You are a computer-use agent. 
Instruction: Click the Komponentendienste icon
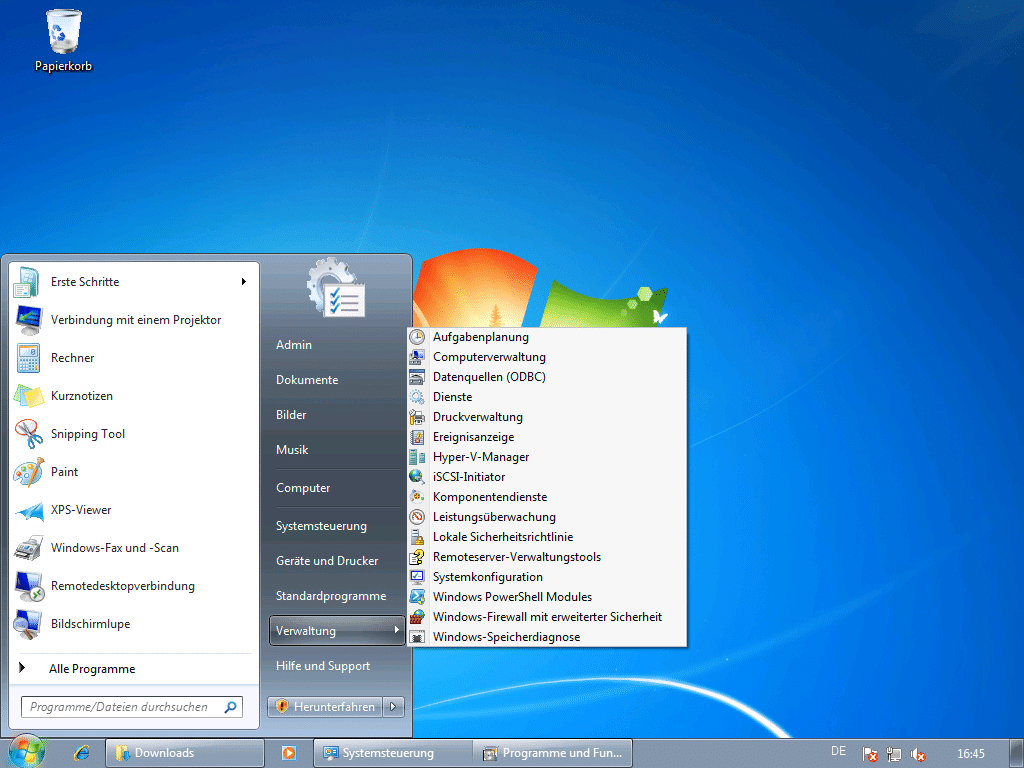click(417, 497)
